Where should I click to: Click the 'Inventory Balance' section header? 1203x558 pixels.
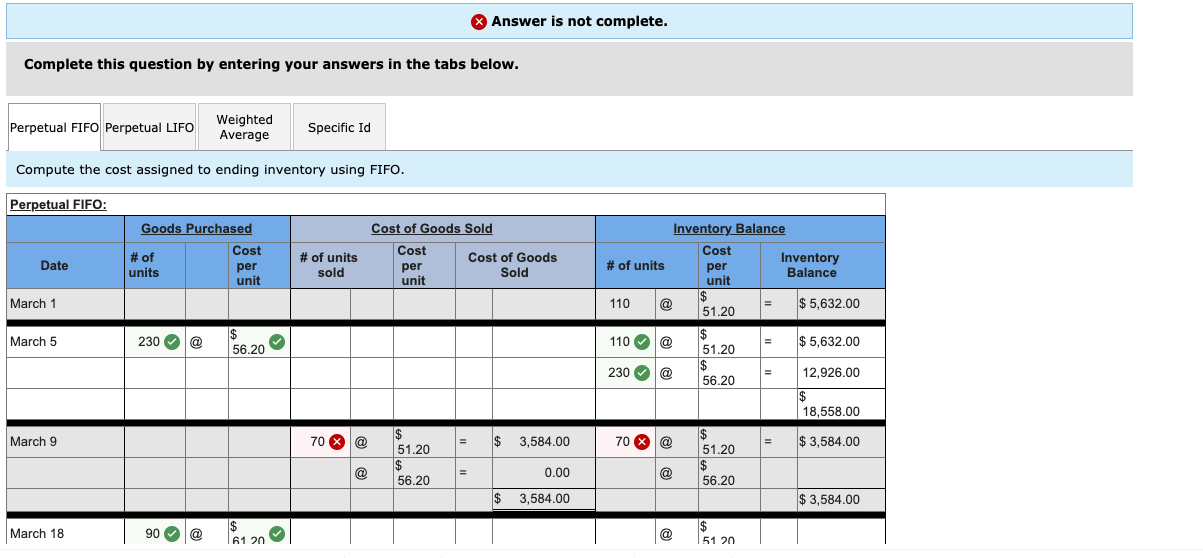729,229
